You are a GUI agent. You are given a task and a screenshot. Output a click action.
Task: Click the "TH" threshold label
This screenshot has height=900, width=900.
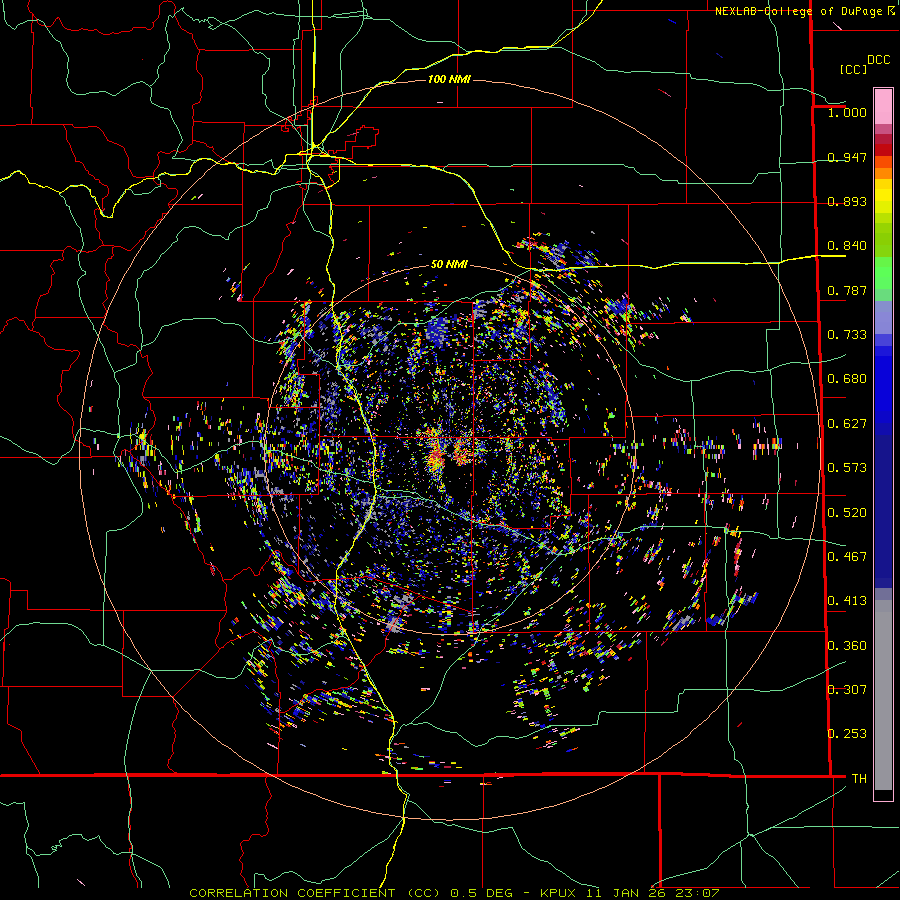coord(859,779)
